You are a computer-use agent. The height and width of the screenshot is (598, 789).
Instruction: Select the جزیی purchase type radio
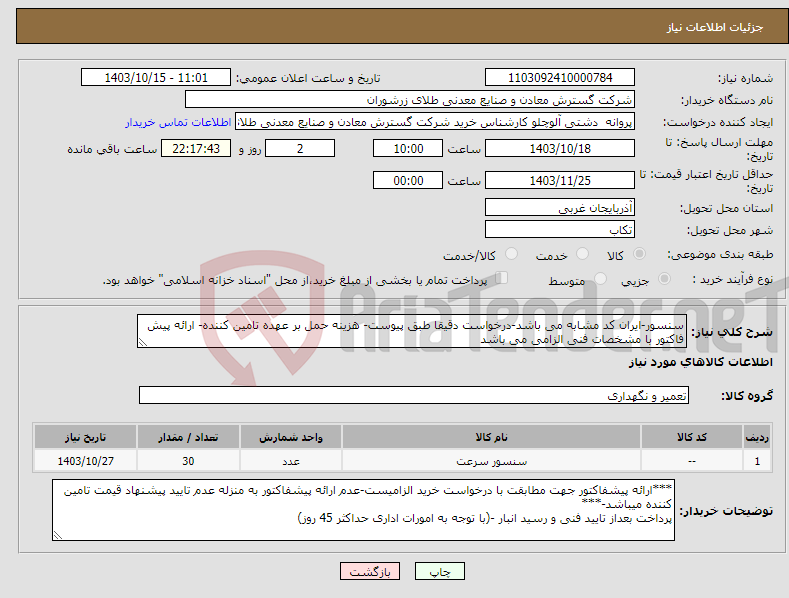[664, 278]
